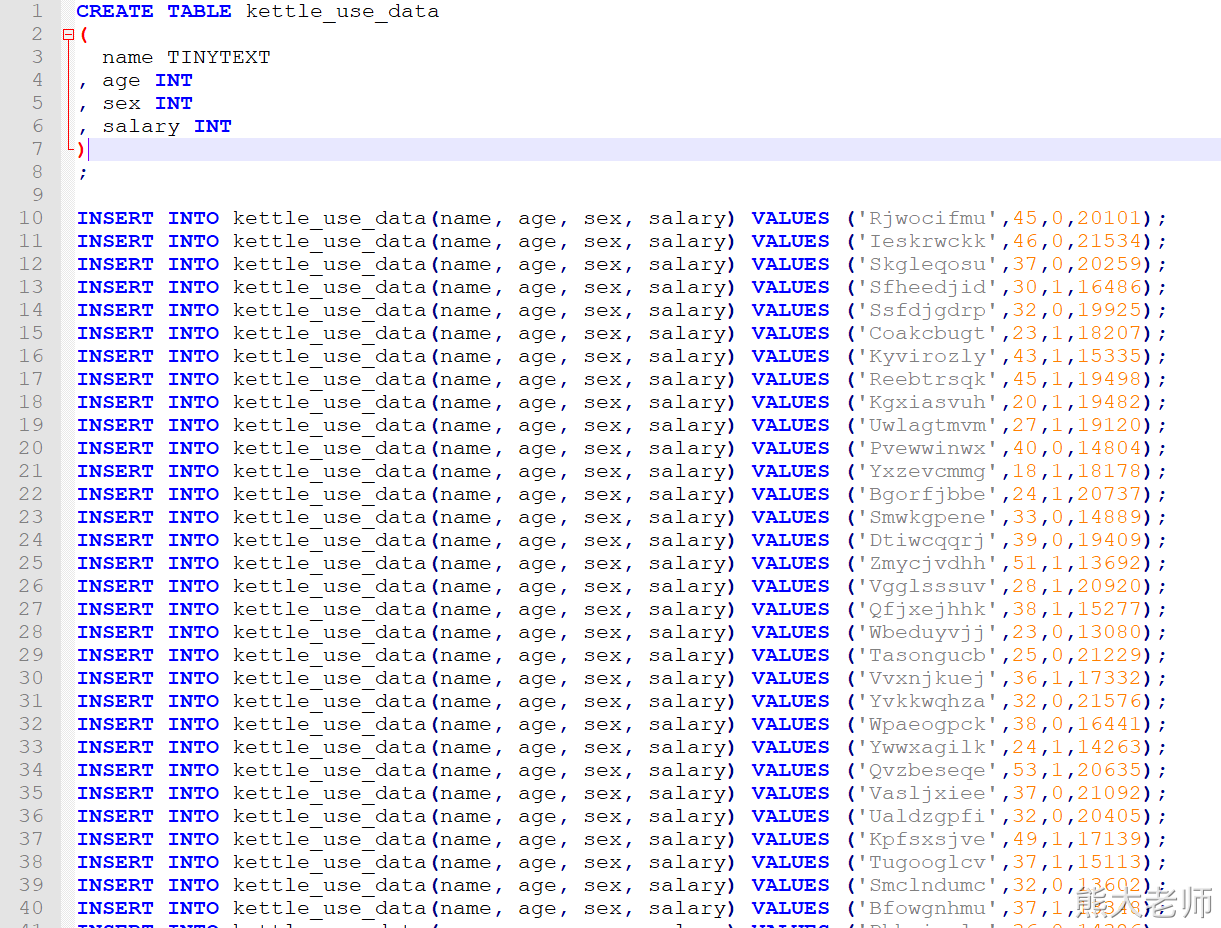The image size is (1221, 928).
Task: Click the name value 'Ieskrwckk'
Action: click(x=927, y=242)
